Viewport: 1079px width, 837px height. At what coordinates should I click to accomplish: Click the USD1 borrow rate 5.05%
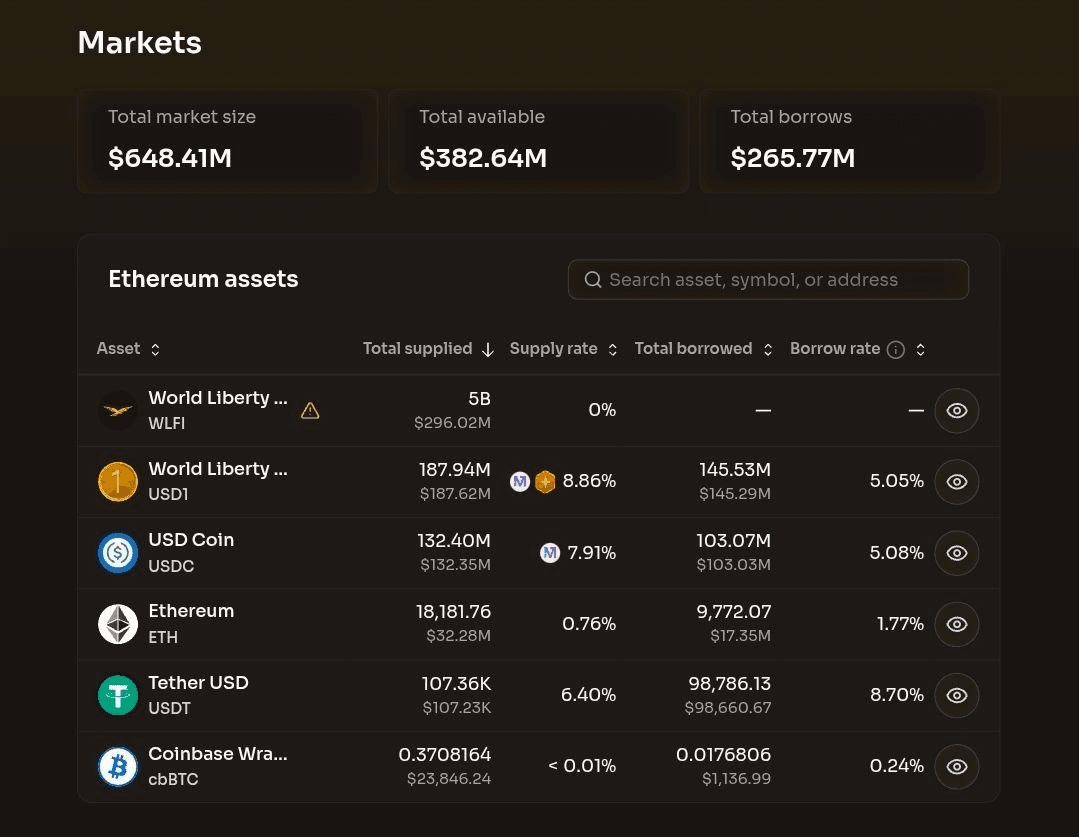(x=897, y=481)
